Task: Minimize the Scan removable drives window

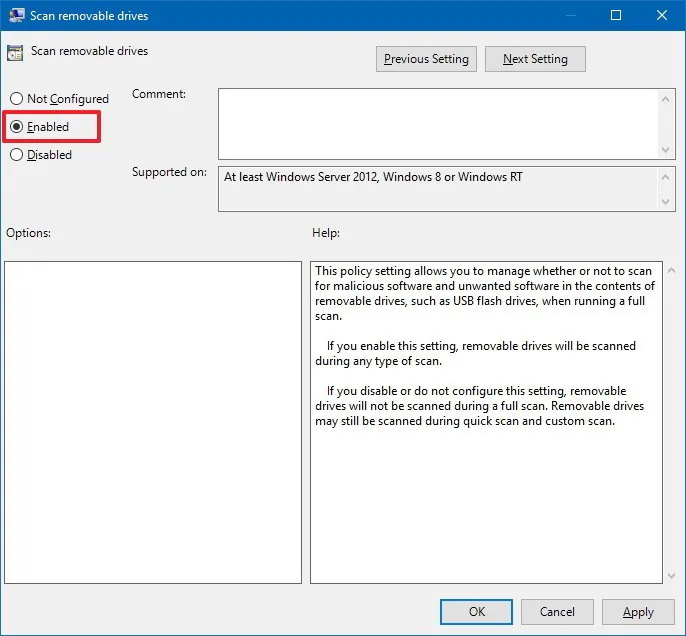Action: tap(570, 15)
